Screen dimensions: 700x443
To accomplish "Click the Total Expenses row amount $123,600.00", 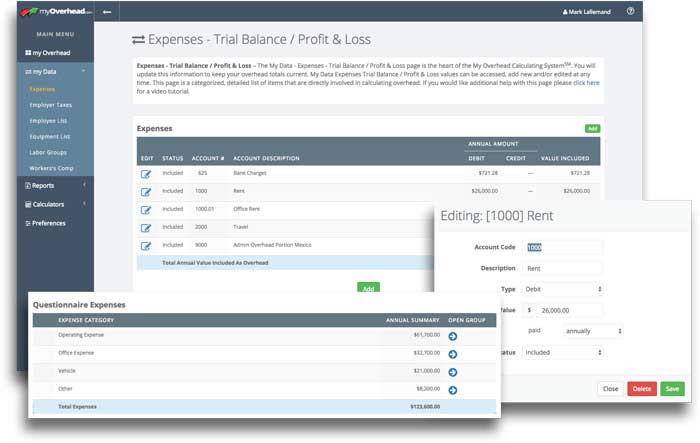I will 425,406.
